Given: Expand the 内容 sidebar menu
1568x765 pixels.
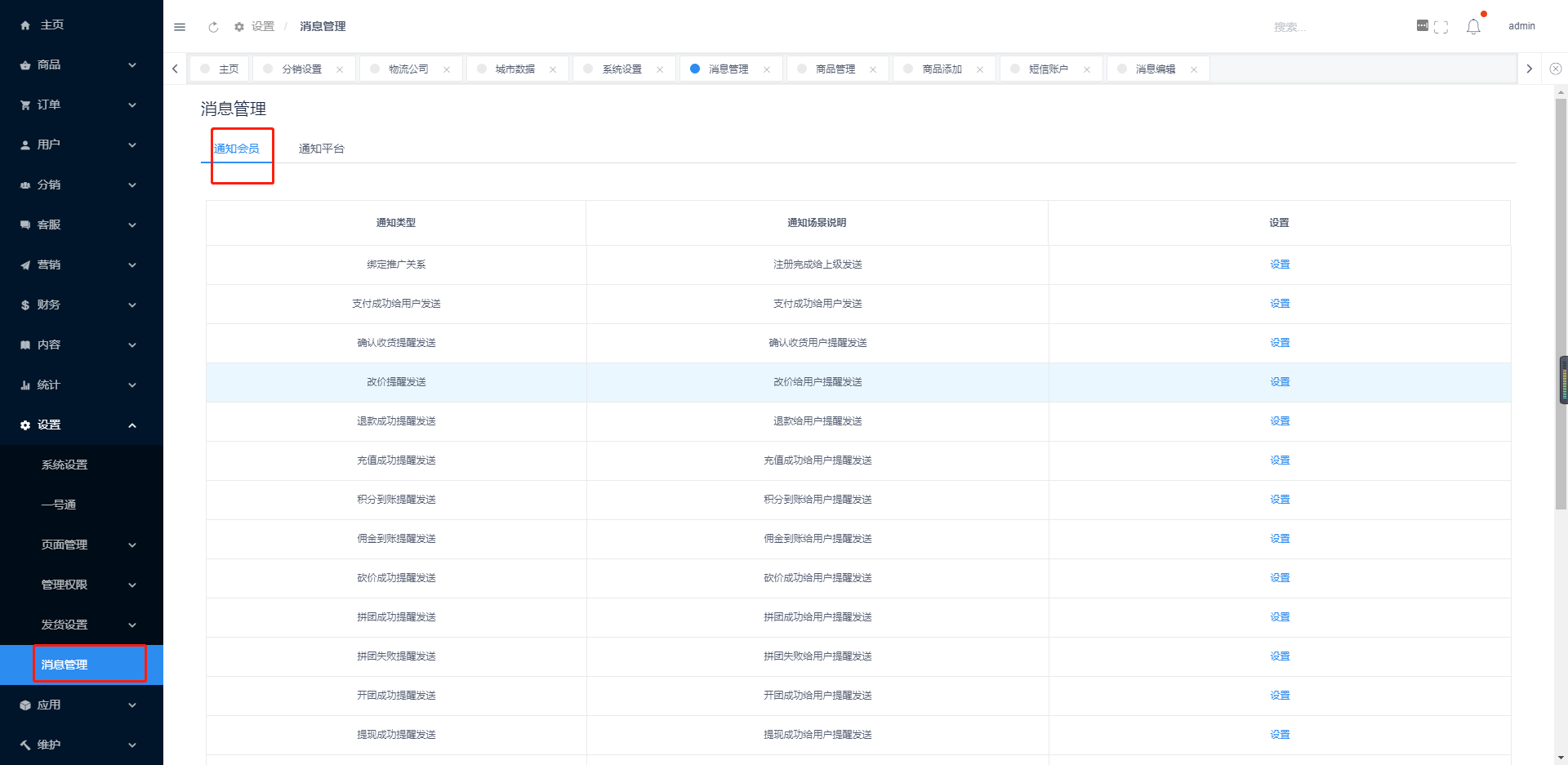Looking at the screenshot, I should pos(82,345).
